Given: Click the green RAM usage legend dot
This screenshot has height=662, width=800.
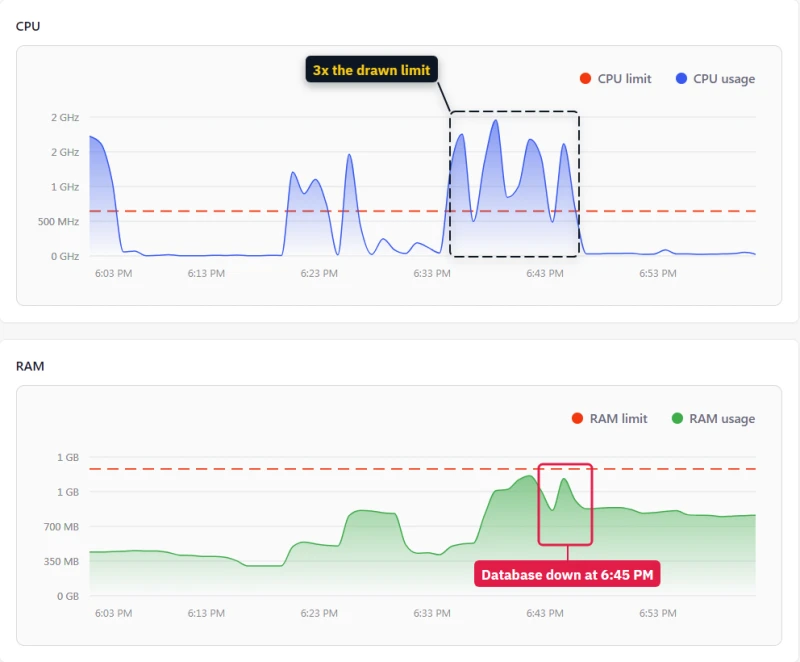Looking at the screenshot, I should [678, 419].
